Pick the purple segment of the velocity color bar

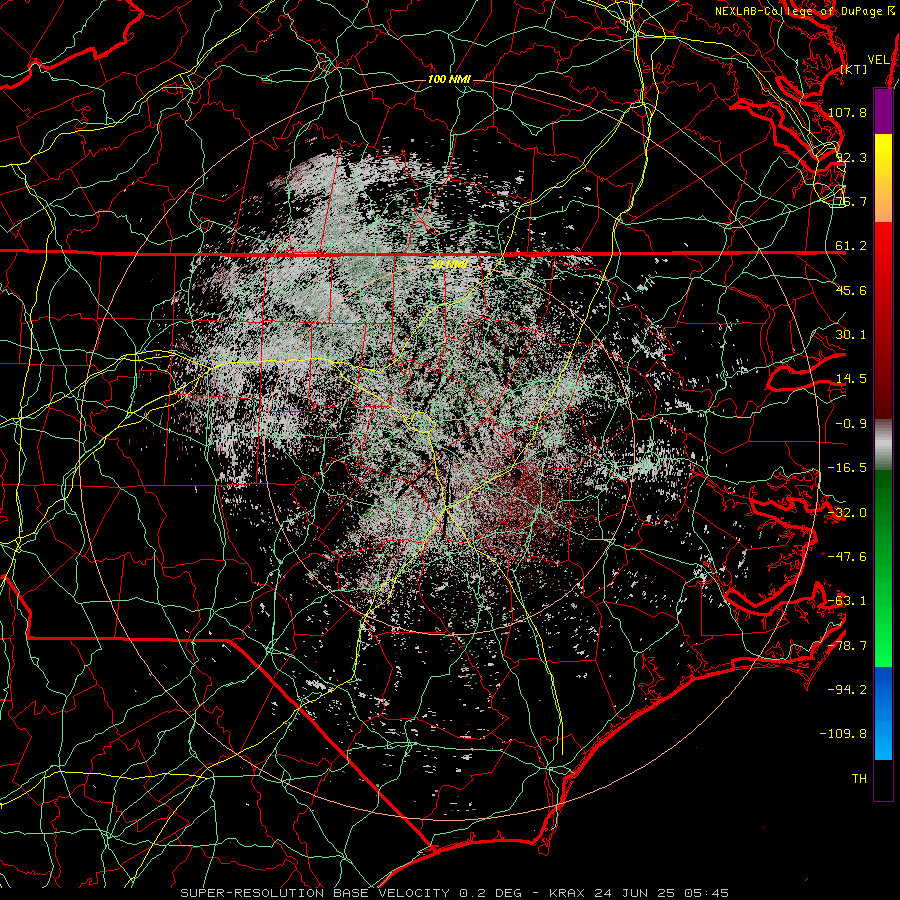883,111
